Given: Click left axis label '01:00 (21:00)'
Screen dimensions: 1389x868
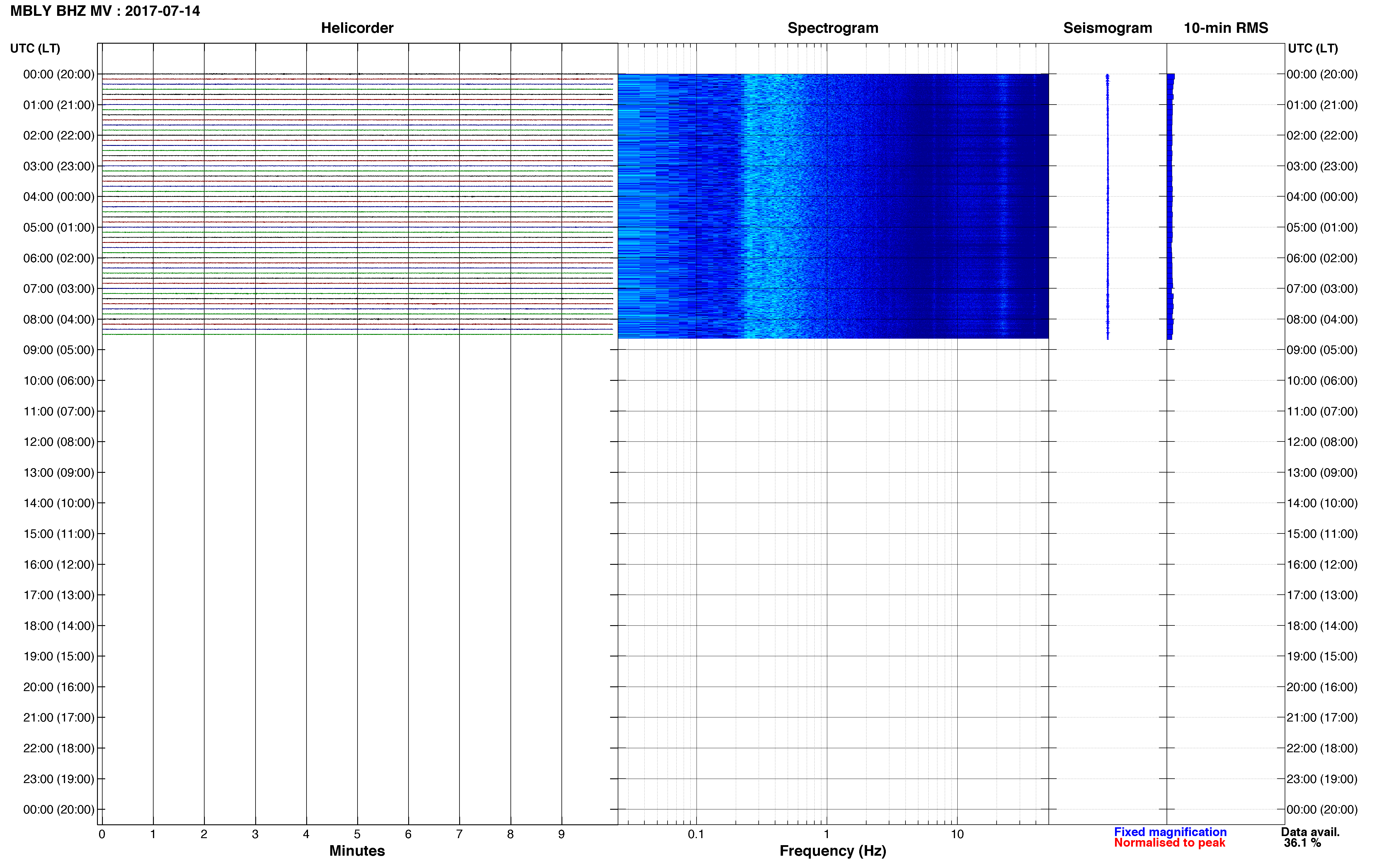Looking at the screenshot, I should coord(59,105).
